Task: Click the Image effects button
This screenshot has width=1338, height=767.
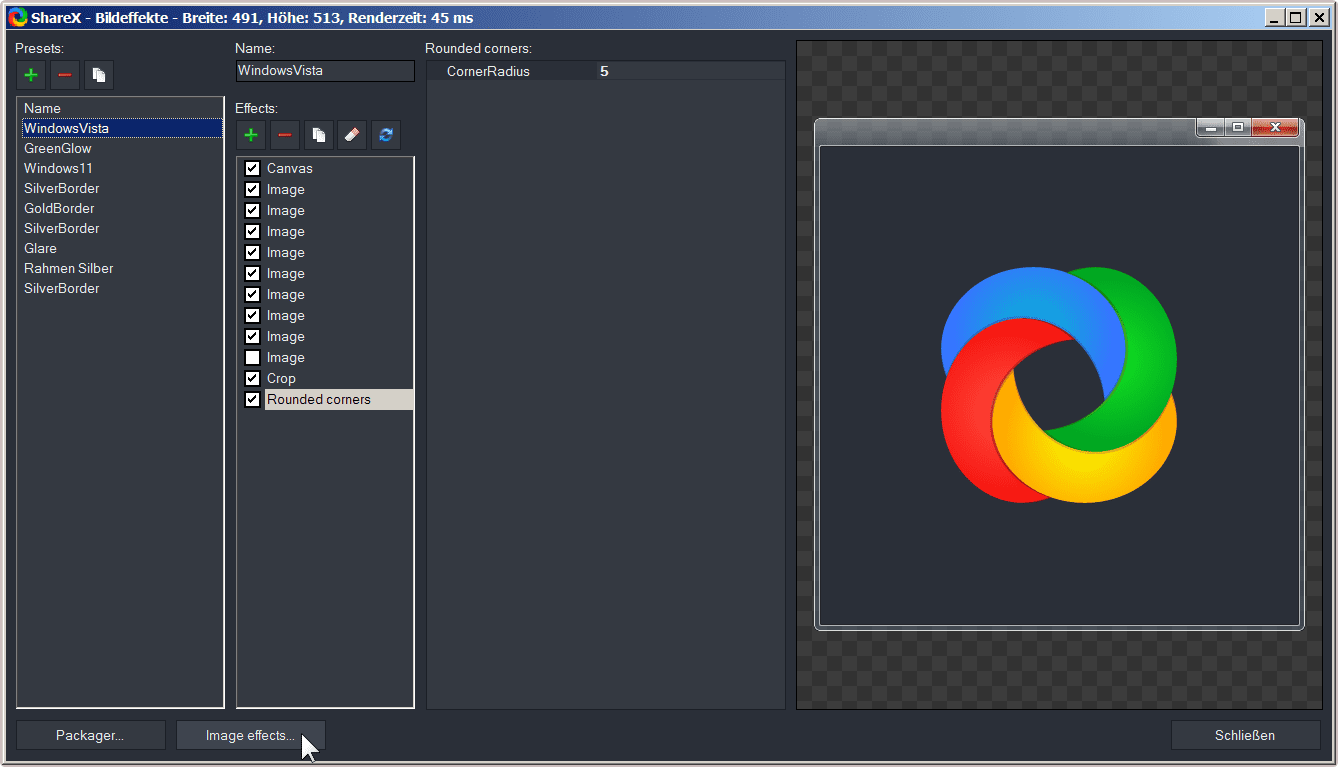Action: pyautogui.click(x=250, y=735)
